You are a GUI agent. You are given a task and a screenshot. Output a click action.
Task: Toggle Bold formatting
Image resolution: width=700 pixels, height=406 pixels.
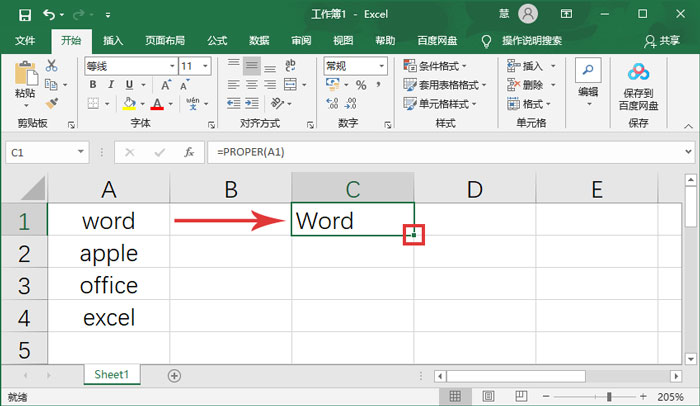coord(93,85)
